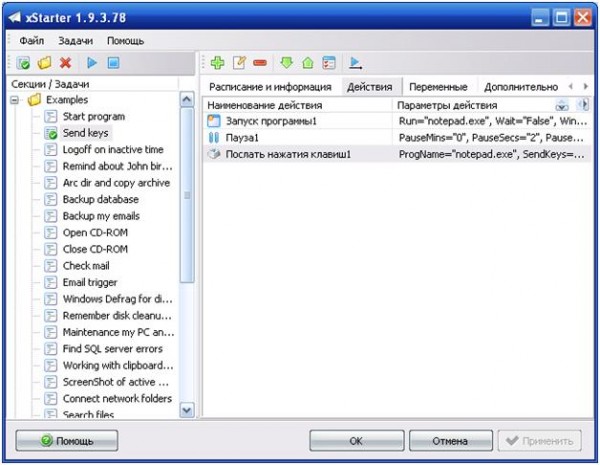Click the Отмена button
The width and height of the screenshot is (600, 465).
pos(450,441)
